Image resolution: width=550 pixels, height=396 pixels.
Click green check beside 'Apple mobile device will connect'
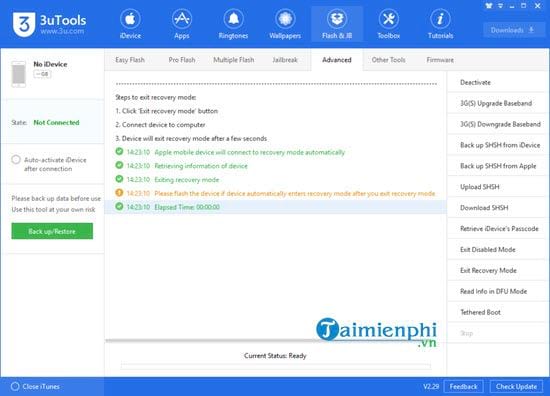[x=119, y=152]
